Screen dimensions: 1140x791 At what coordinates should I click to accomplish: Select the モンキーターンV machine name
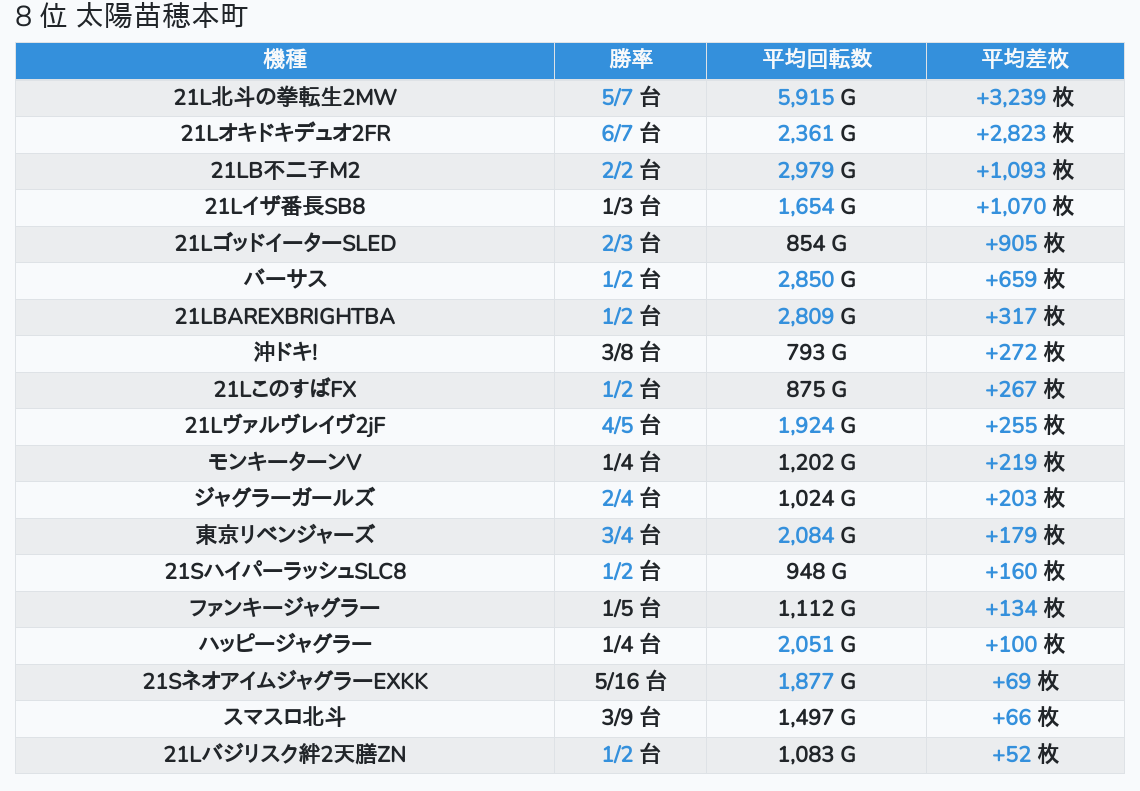pyautogui.click(x=285, y=462)
